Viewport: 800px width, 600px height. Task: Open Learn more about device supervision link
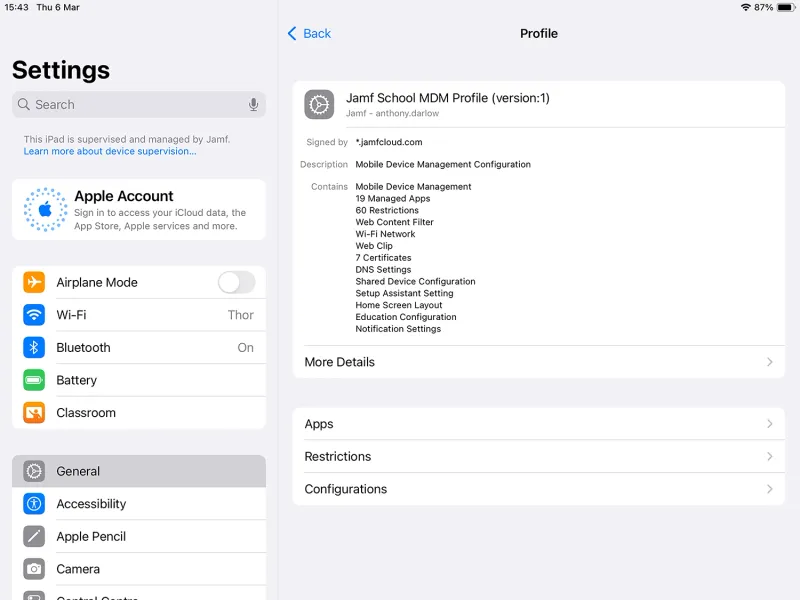[x=110, y=152]
